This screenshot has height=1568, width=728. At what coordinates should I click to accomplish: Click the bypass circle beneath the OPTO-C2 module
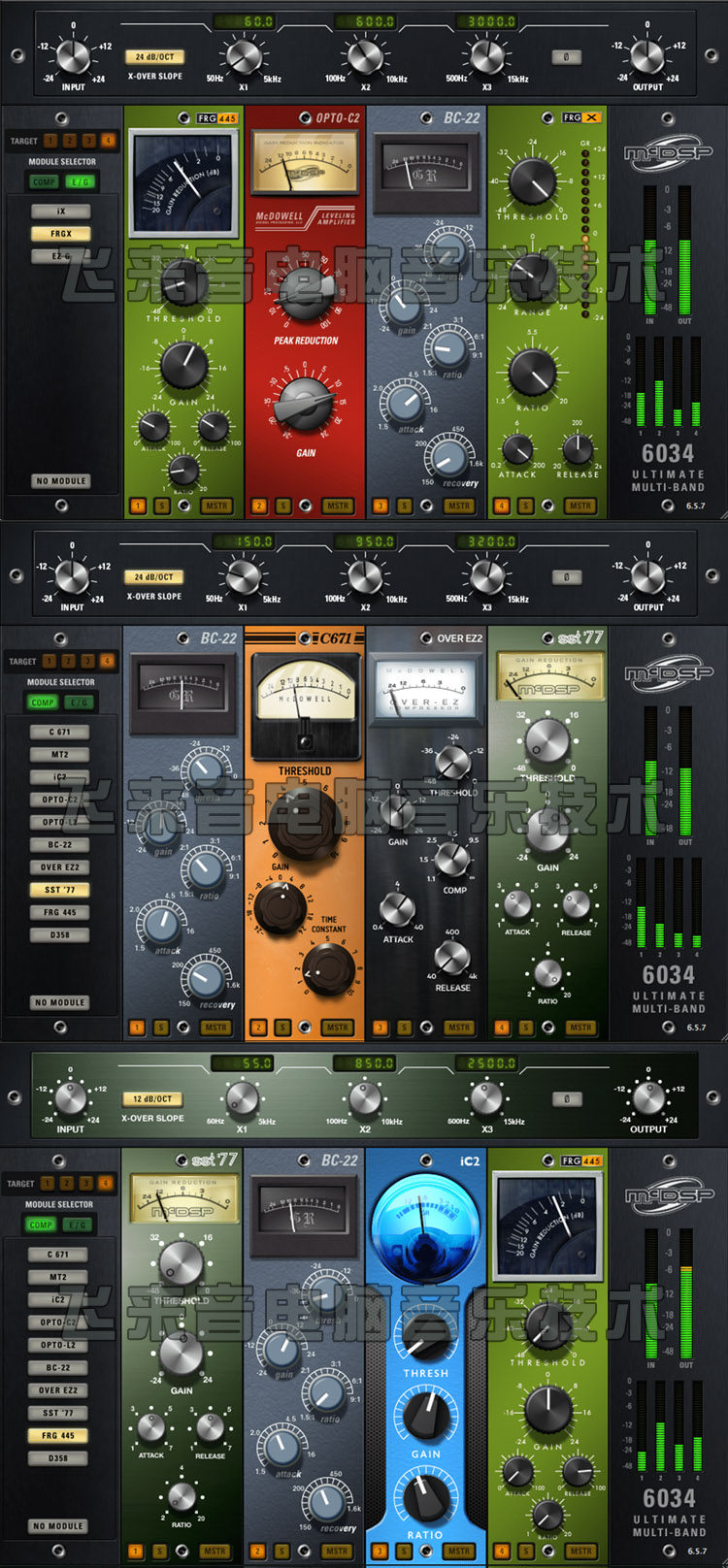point(305,506)
